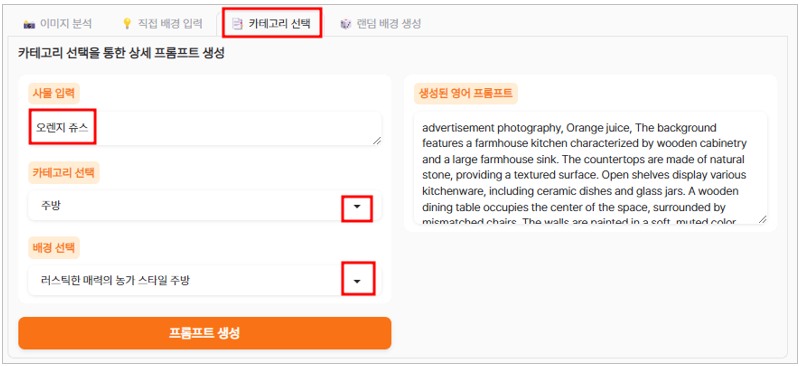Screen dimensions: 800x367
Task: Open the dropdown showing 주방
Action: tap(205, 206)
